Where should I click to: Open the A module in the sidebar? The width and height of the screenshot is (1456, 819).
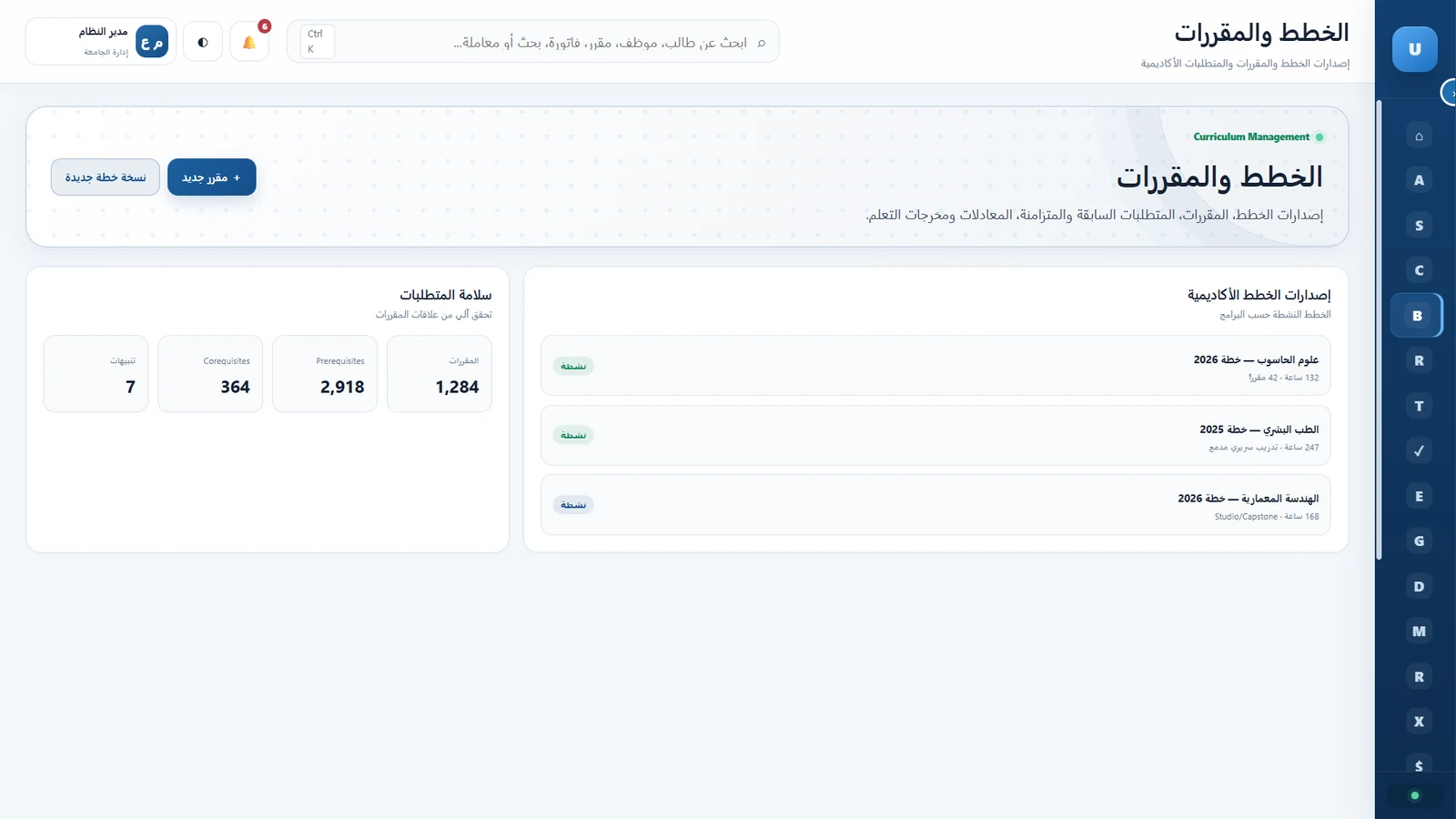[1419, 180]
